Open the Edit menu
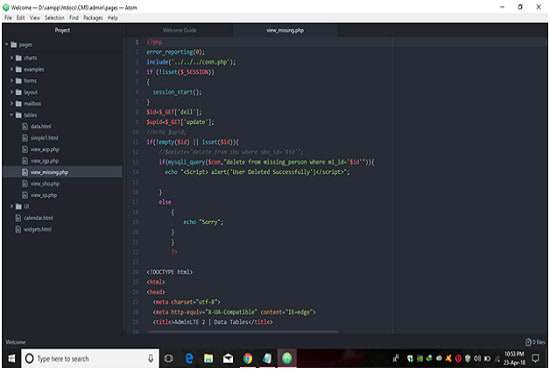Screen dimensions: 550x370 point(21,18)
